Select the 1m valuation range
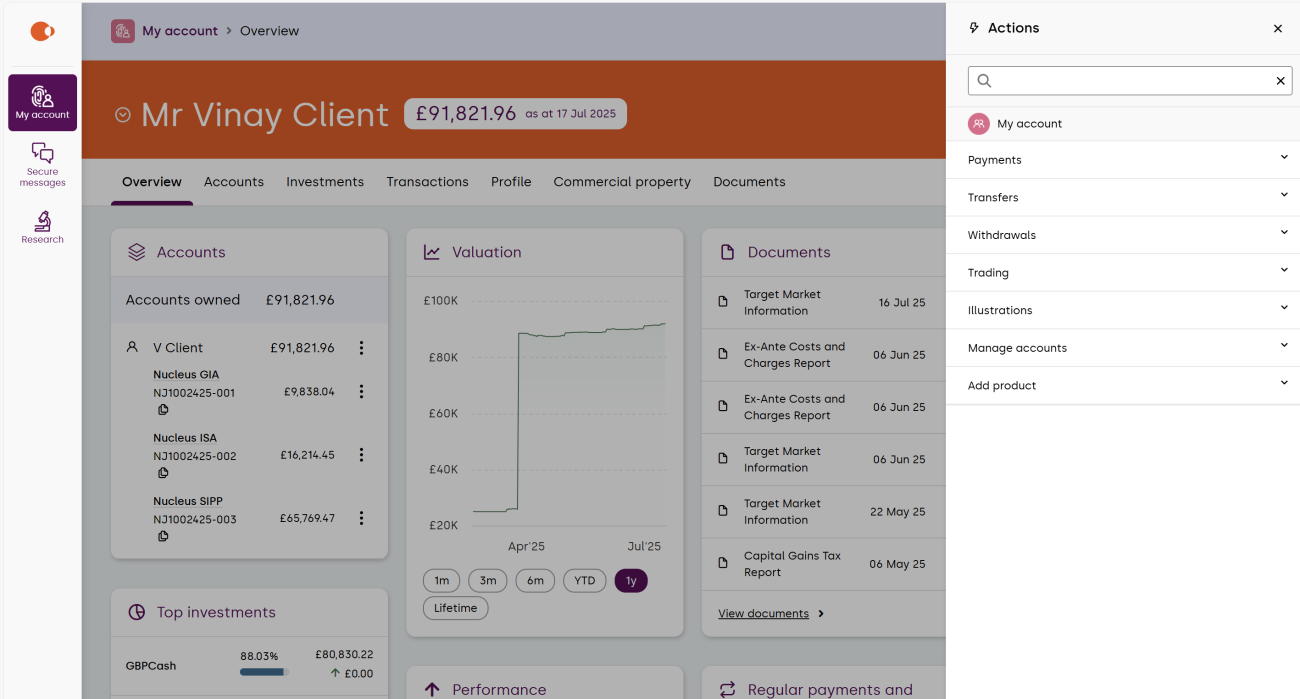The image size is (1300, 699). 441,581
